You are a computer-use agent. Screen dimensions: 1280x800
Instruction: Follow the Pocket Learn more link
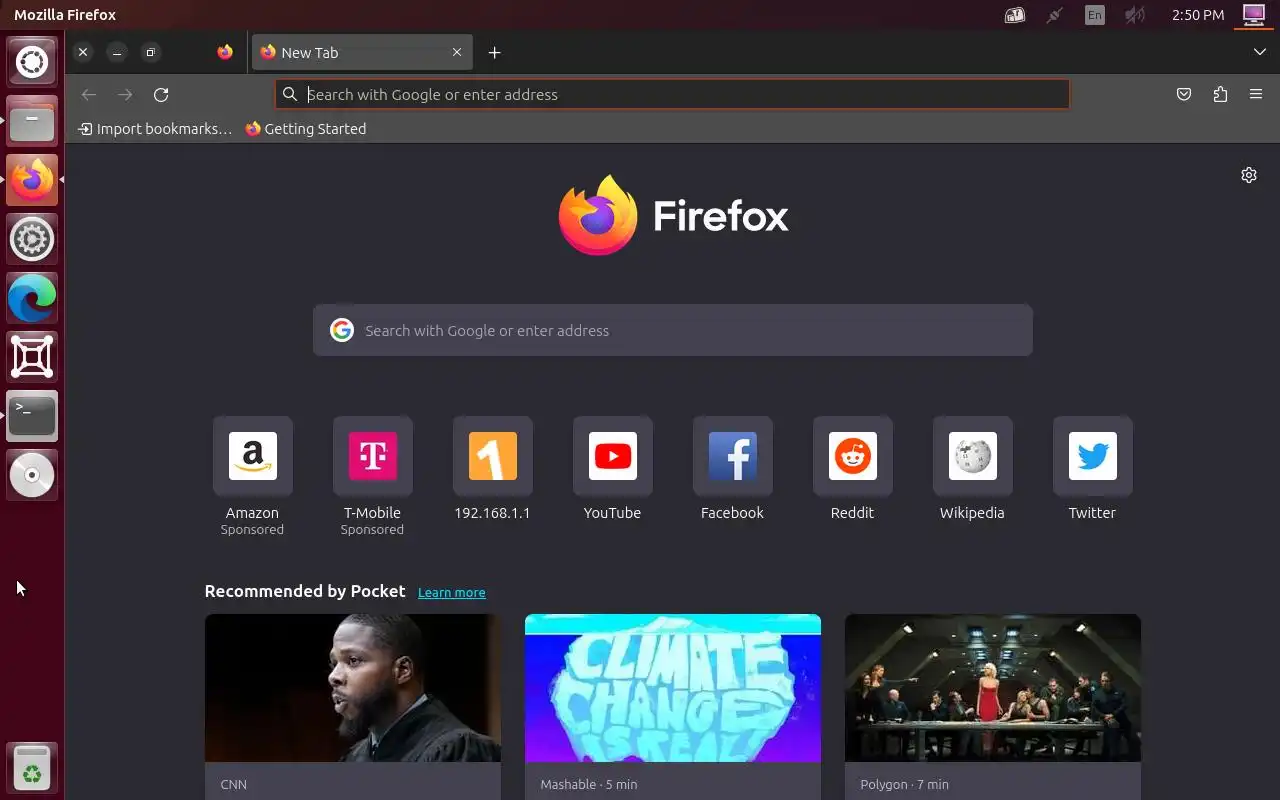pos(452,592)
